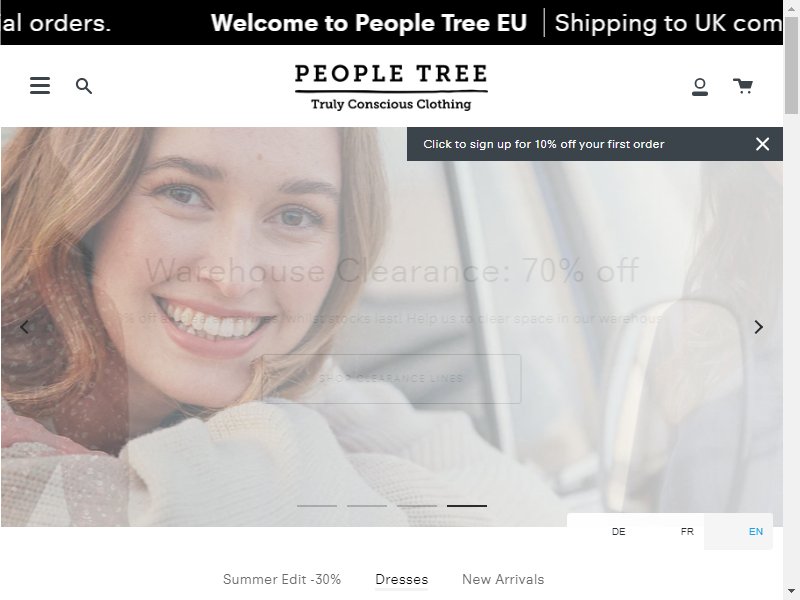The image size is (800, 600).
Task: Go to the next carousel slide arrow
Action: coord(759,327)
